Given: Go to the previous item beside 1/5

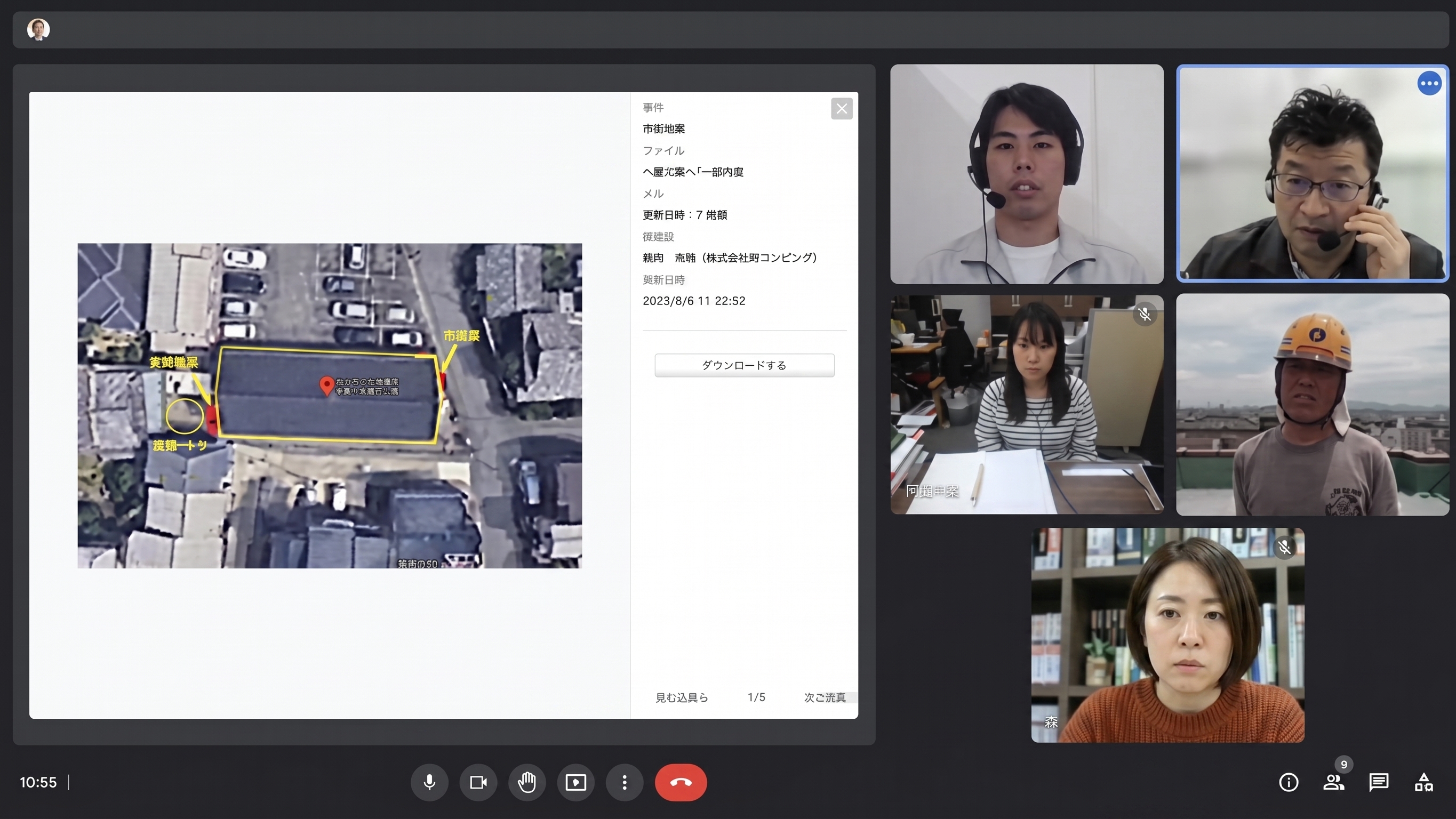Looking at the screenshot, I should [x=682, y=697].
